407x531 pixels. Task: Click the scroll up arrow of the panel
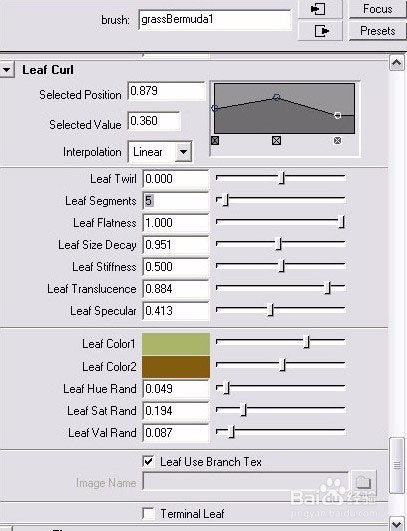[397, 63]
